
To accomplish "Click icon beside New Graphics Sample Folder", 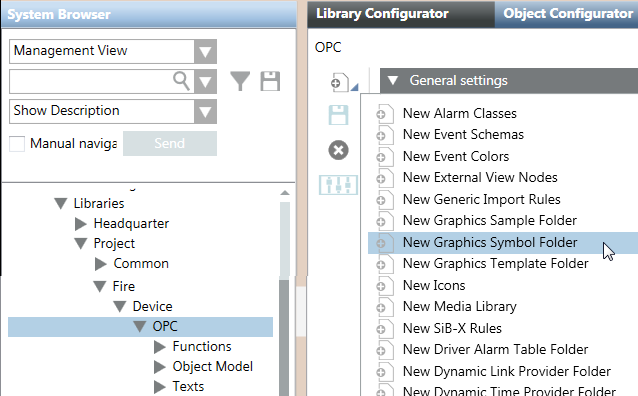I will [385, 221].
